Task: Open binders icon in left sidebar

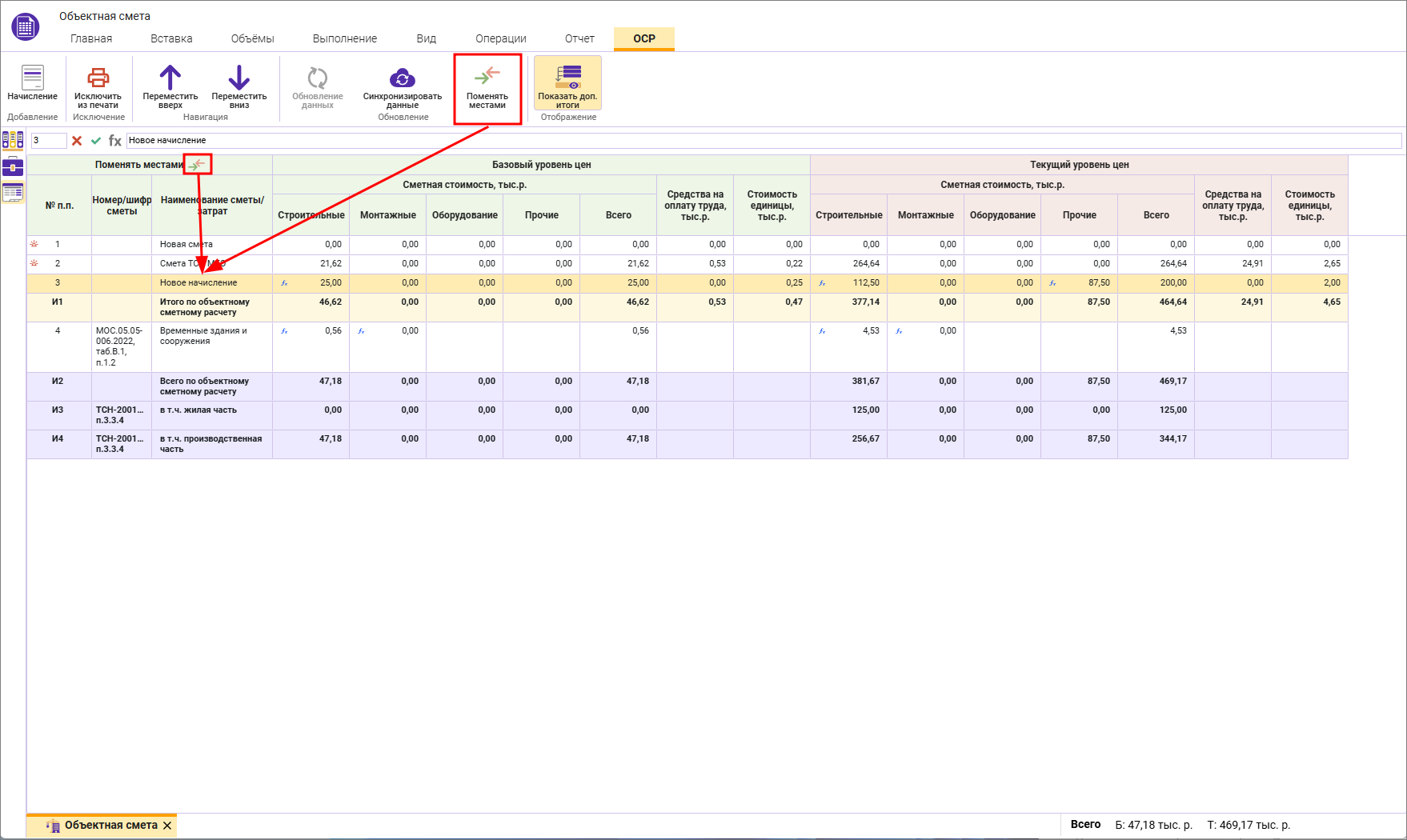Action: (13, 141)
